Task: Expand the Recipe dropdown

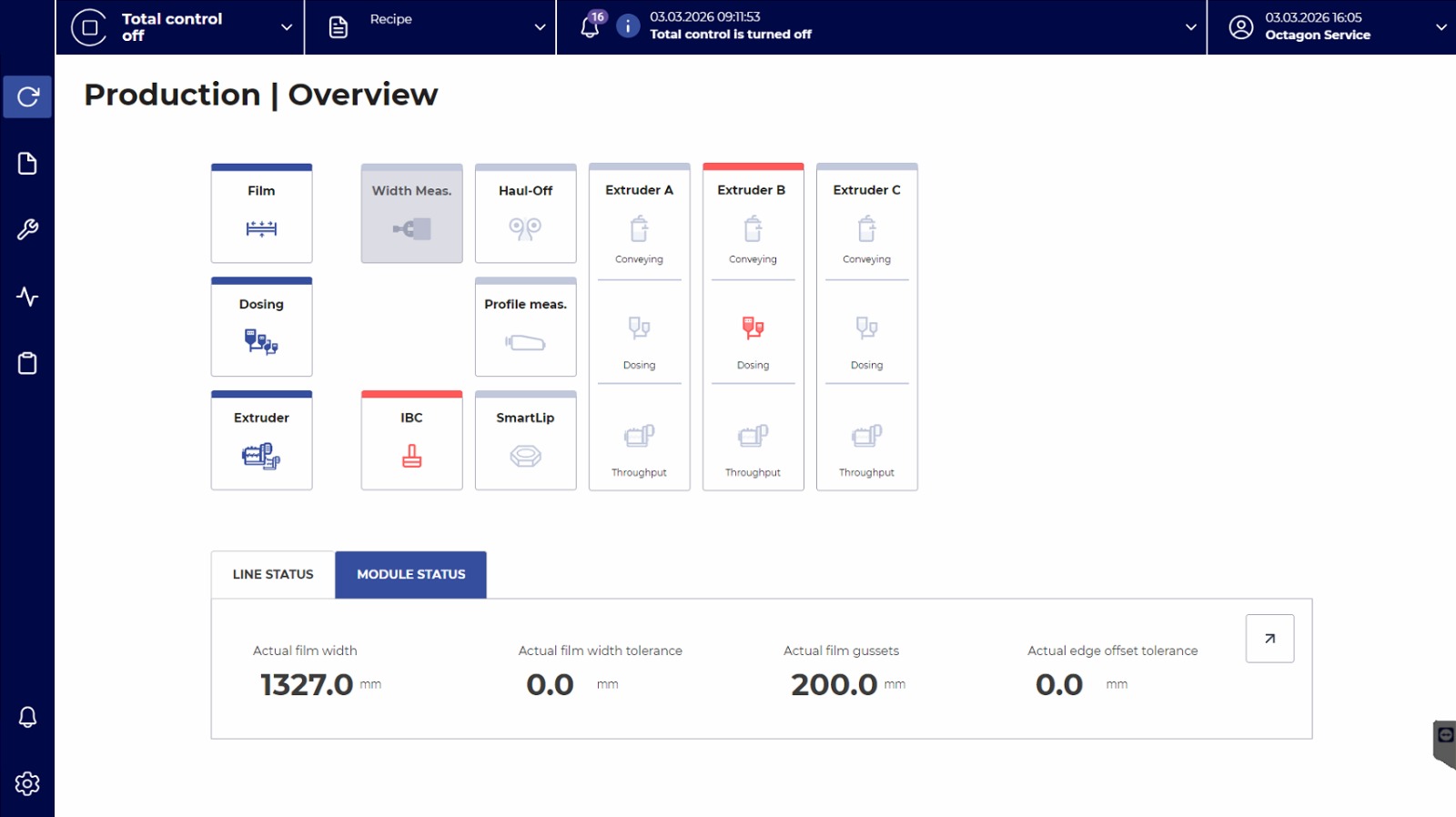Action: (x=540, y=27)
